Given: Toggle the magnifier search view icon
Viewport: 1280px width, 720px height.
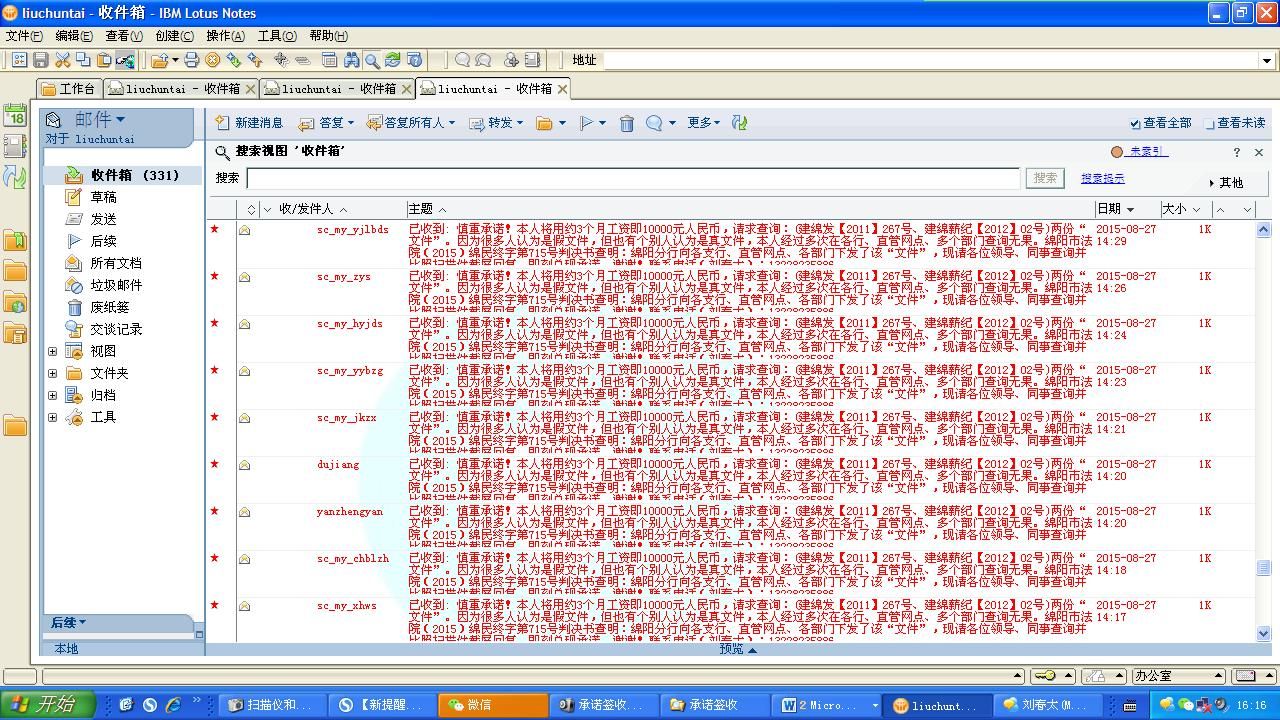Looking at the screenshot, I should (x=372, y=60).
